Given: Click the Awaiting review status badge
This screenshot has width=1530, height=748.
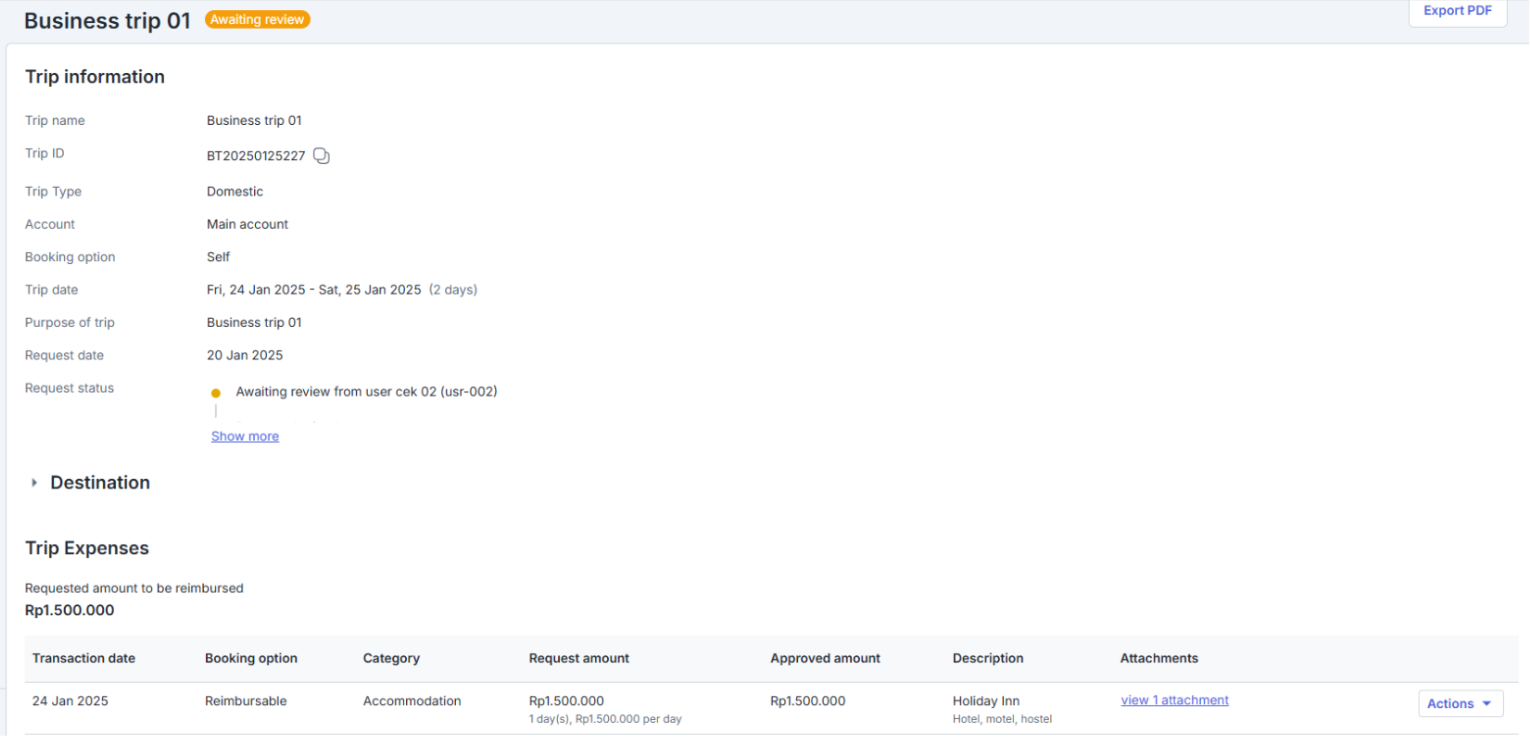Looking at the screenshot, I should 258,19.
